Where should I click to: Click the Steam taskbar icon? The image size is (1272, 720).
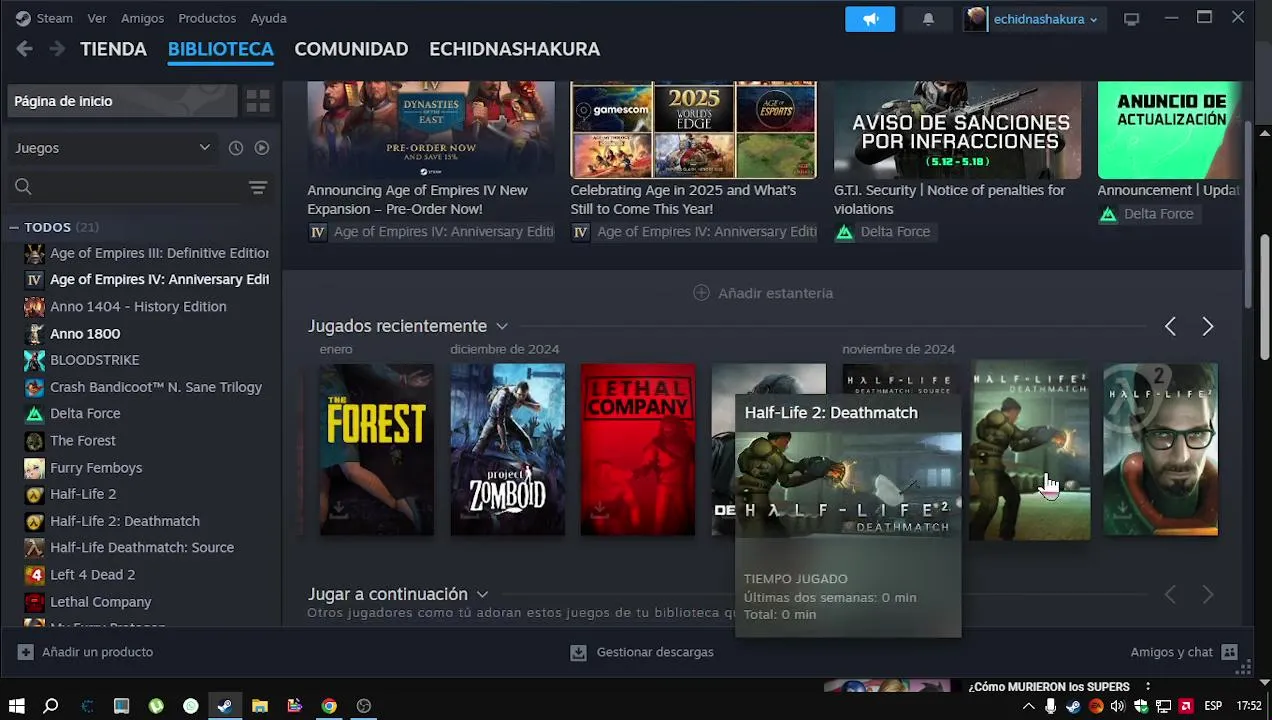[x=225, y=706]
